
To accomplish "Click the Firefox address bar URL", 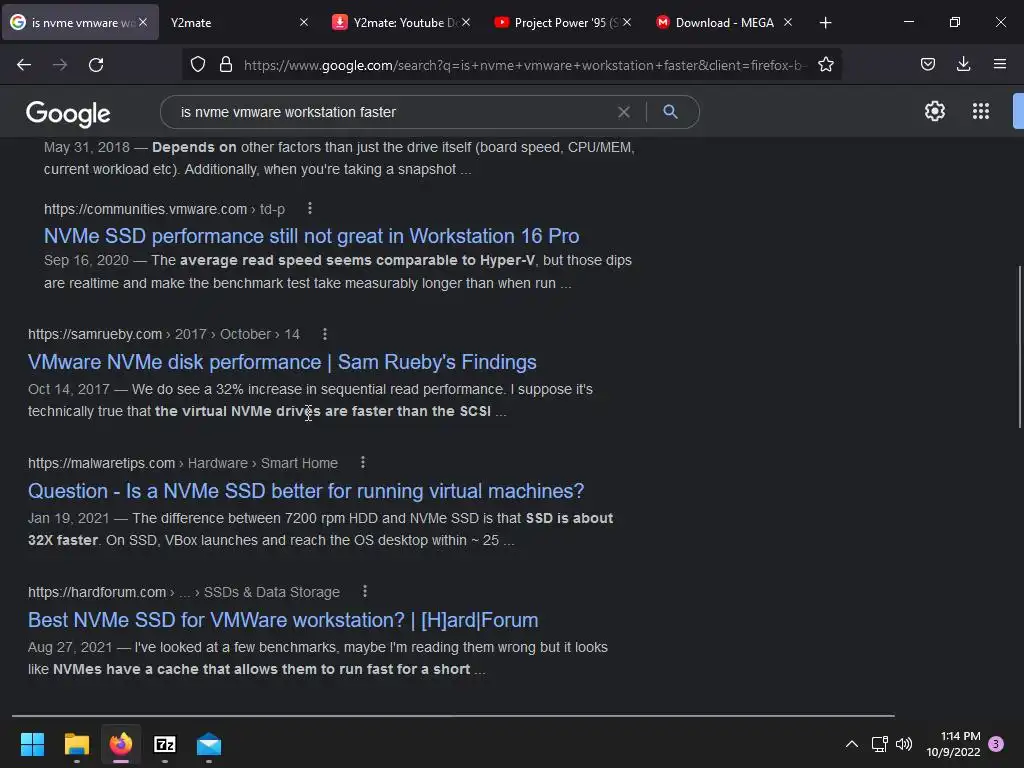I will (x=525, y=65).
